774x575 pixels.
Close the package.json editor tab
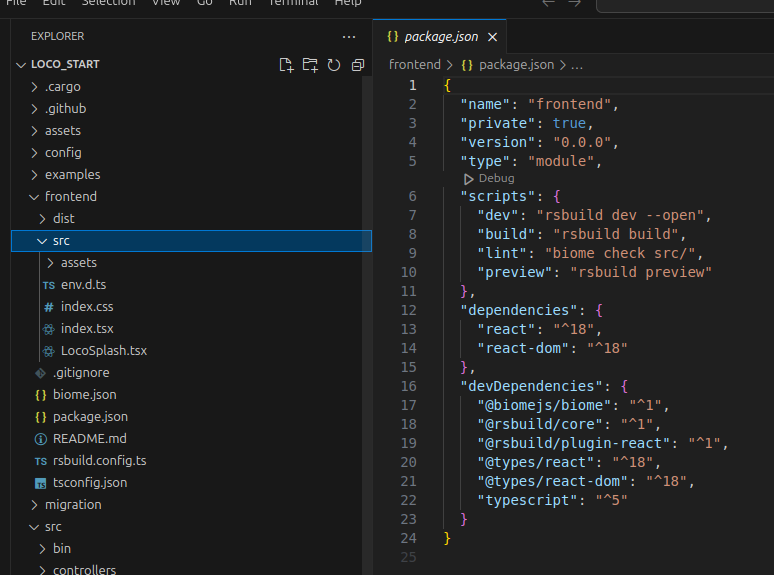[x=493, y=37]
